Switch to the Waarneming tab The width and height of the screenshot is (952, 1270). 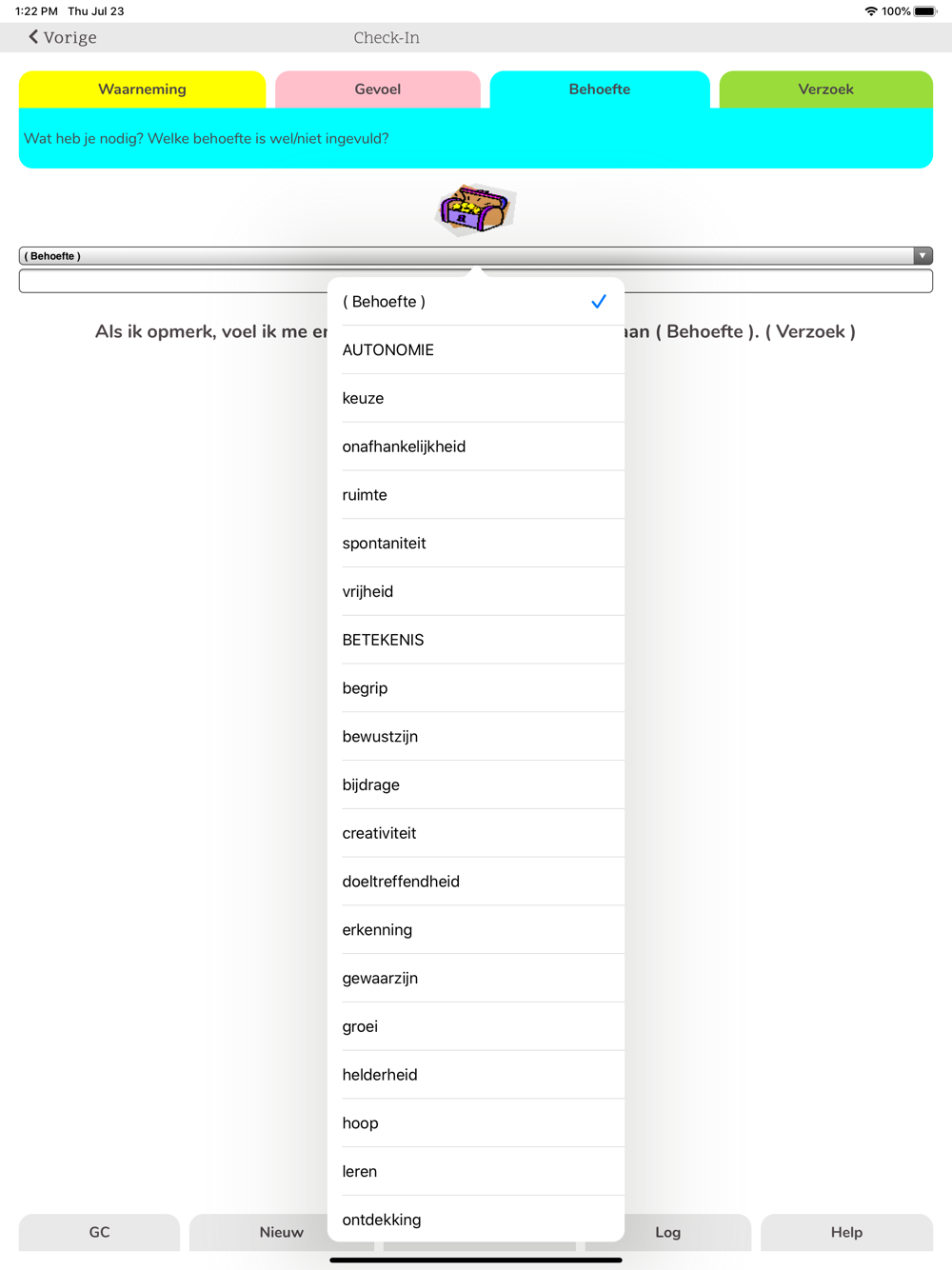tap(142, 89)
